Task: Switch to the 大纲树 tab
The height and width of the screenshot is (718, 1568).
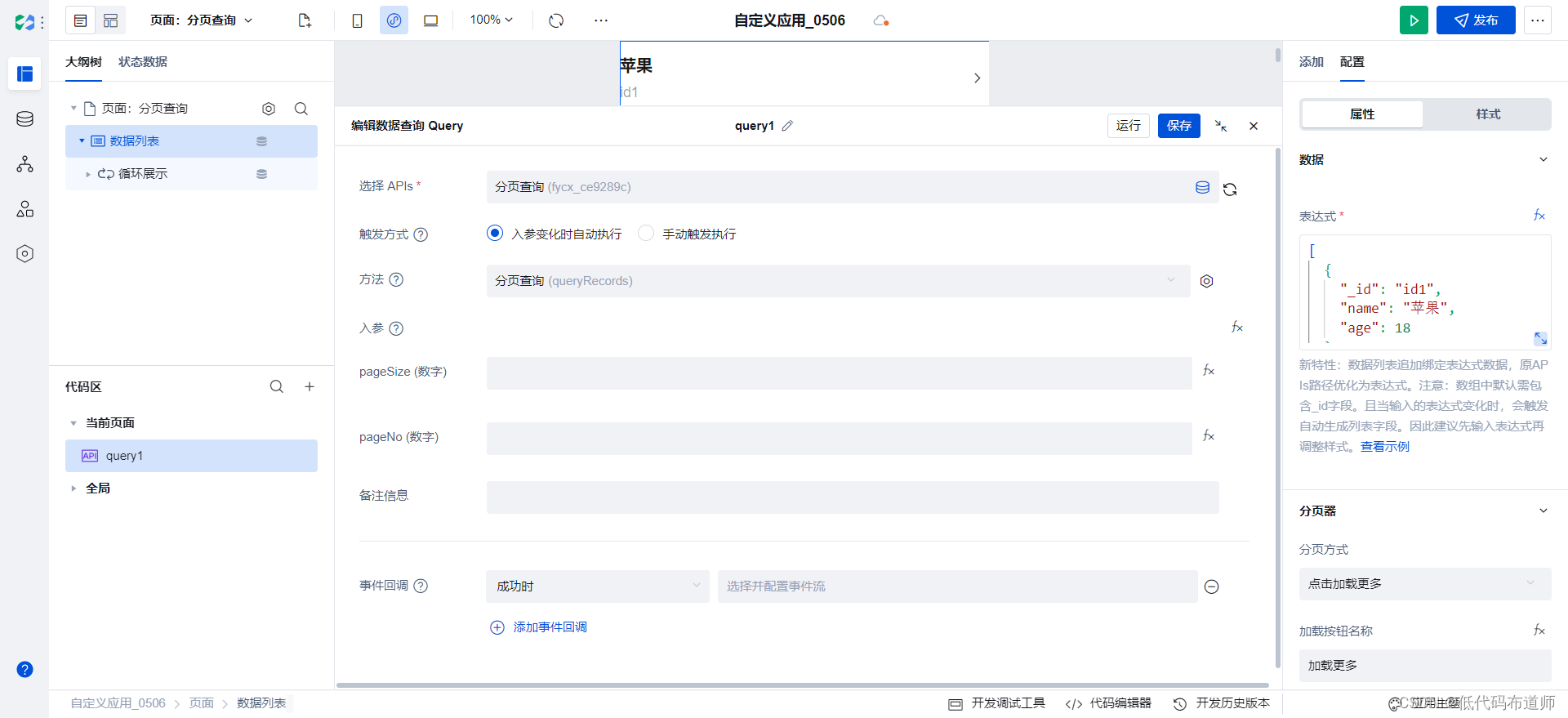Action: (83, 62)
